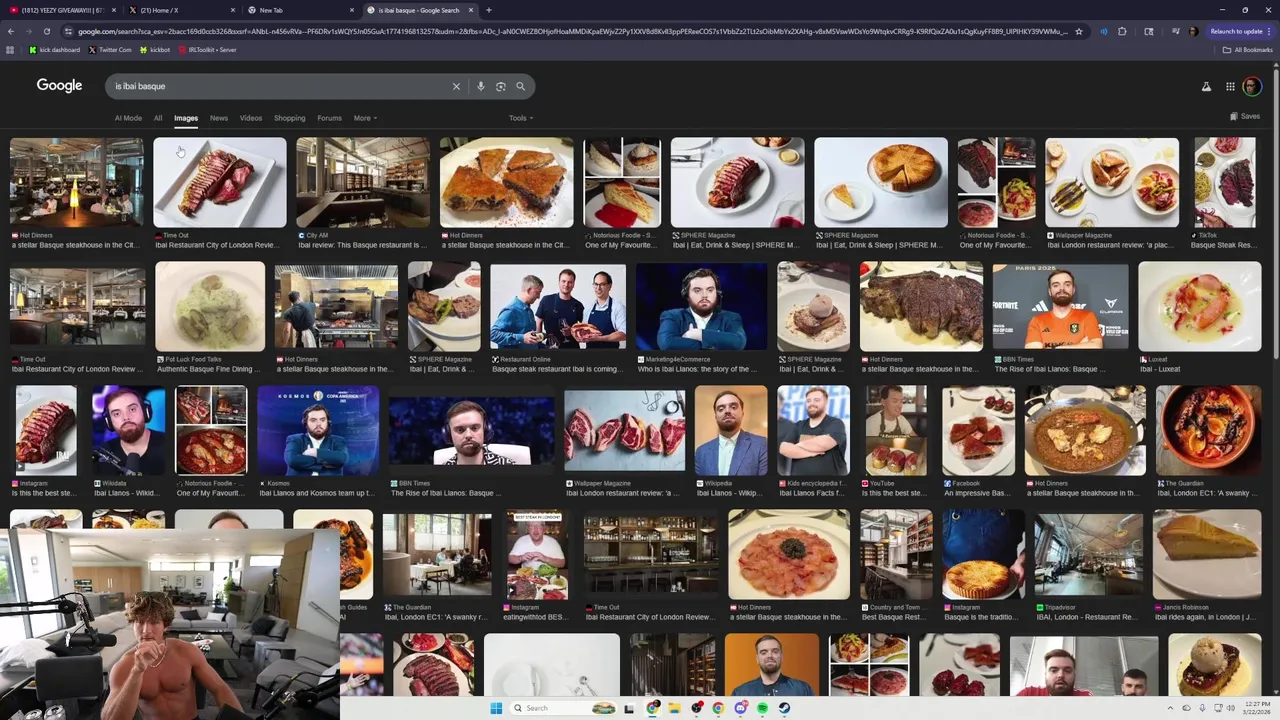Switch to News results tab
Viewport: 1280px width, 720px height.
click(219, 118)
